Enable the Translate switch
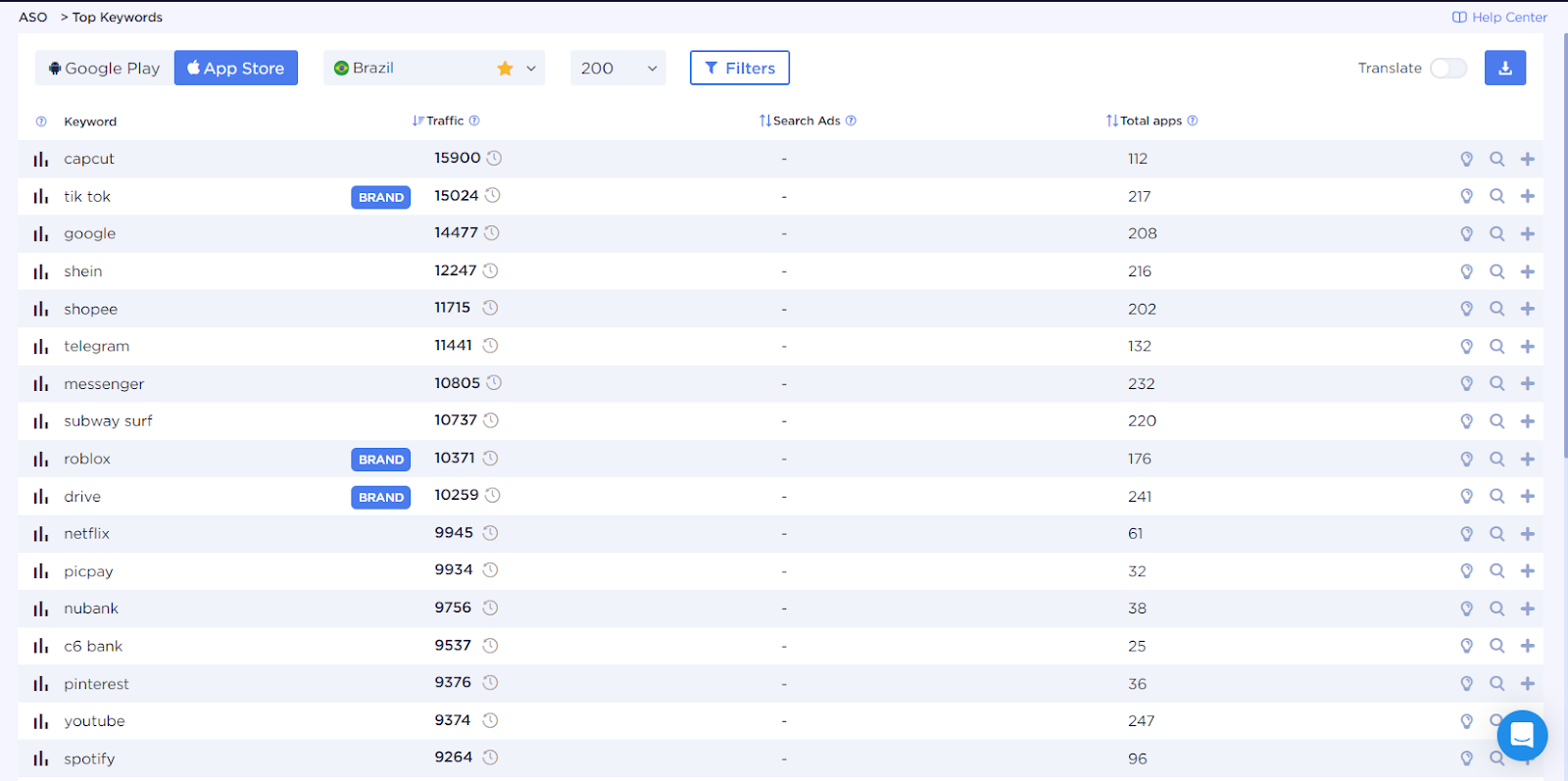The width and height of the screenshot is (1568, 781). point(1447,68)
